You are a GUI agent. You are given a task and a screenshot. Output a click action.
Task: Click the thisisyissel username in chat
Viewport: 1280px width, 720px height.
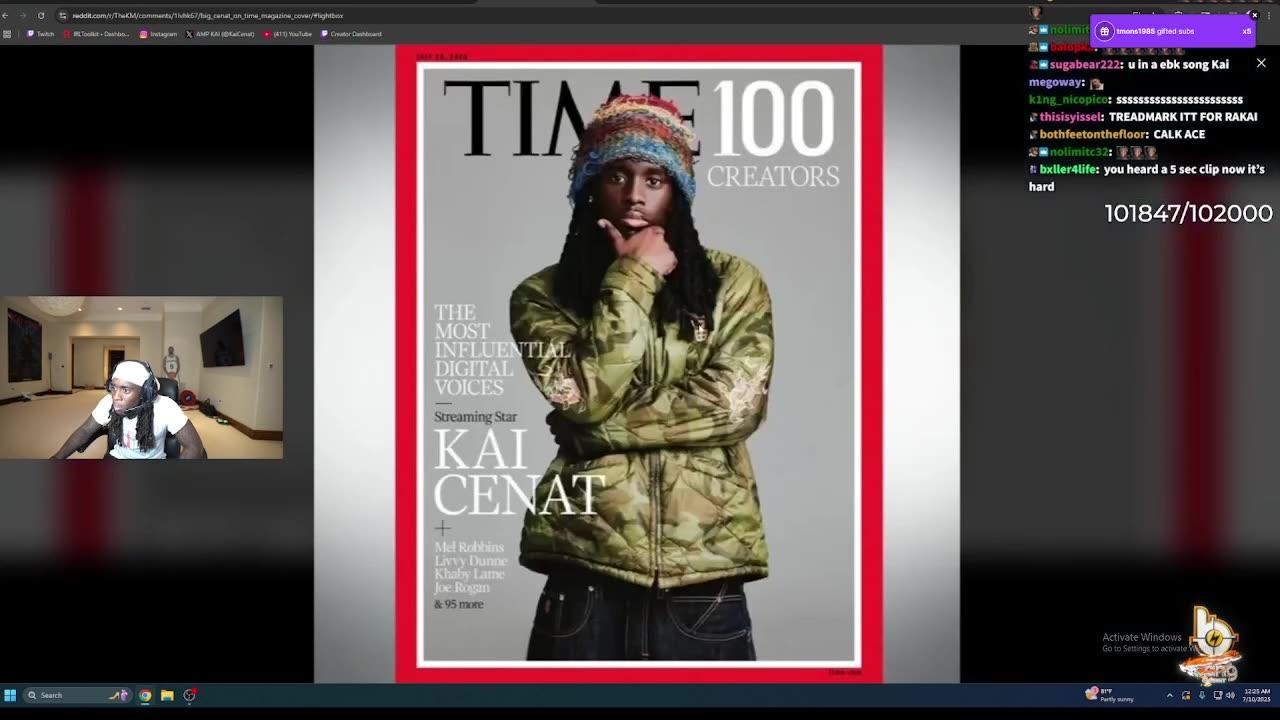(1070, 117)
